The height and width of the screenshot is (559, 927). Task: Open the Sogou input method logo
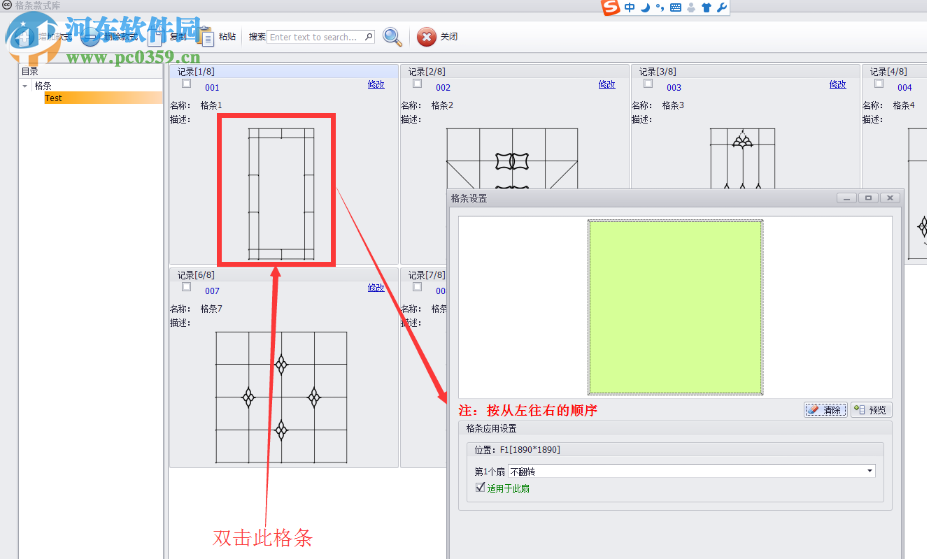click(610, 7)
